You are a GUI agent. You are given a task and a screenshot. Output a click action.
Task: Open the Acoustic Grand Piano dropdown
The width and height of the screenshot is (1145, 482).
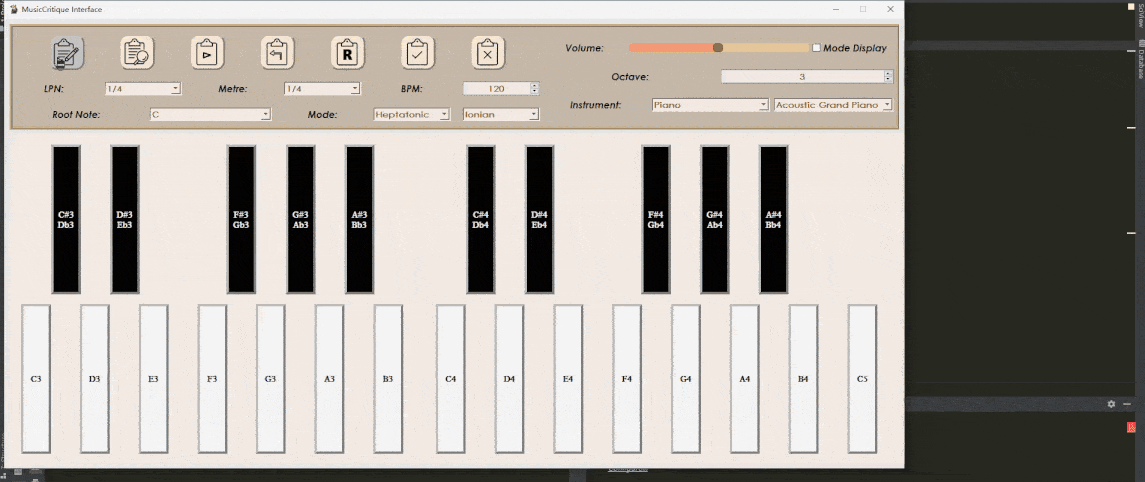[833, 105]
